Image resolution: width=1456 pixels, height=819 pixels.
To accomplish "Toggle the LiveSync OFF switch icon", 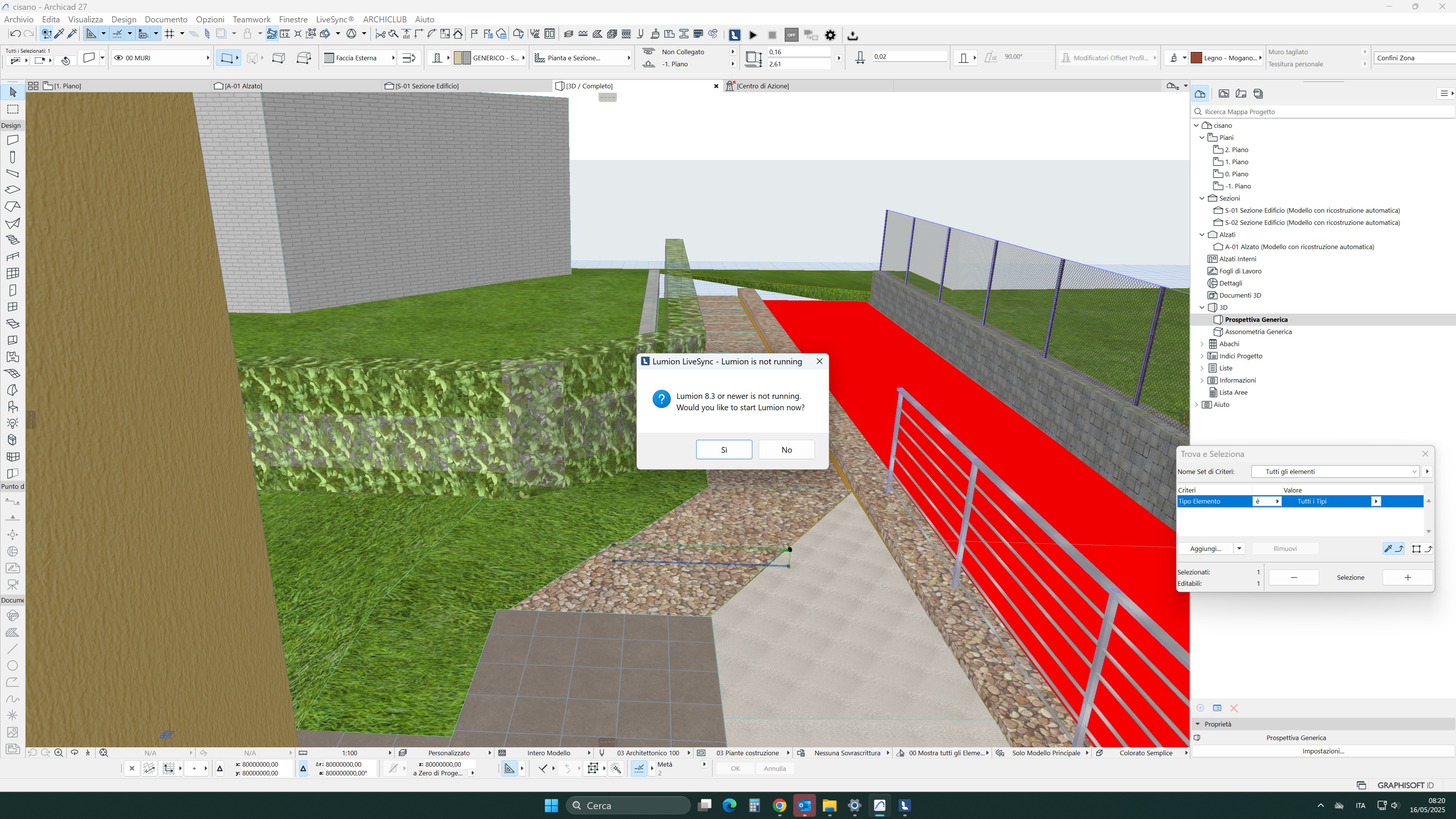I will coord(791,35).
